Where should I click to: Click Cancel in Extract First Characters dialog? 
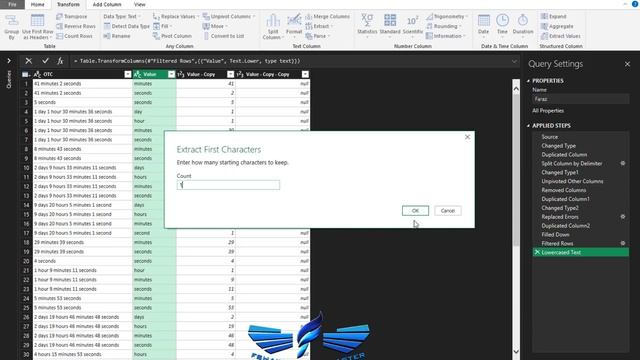pyautogui.click(x=448, y=211)
